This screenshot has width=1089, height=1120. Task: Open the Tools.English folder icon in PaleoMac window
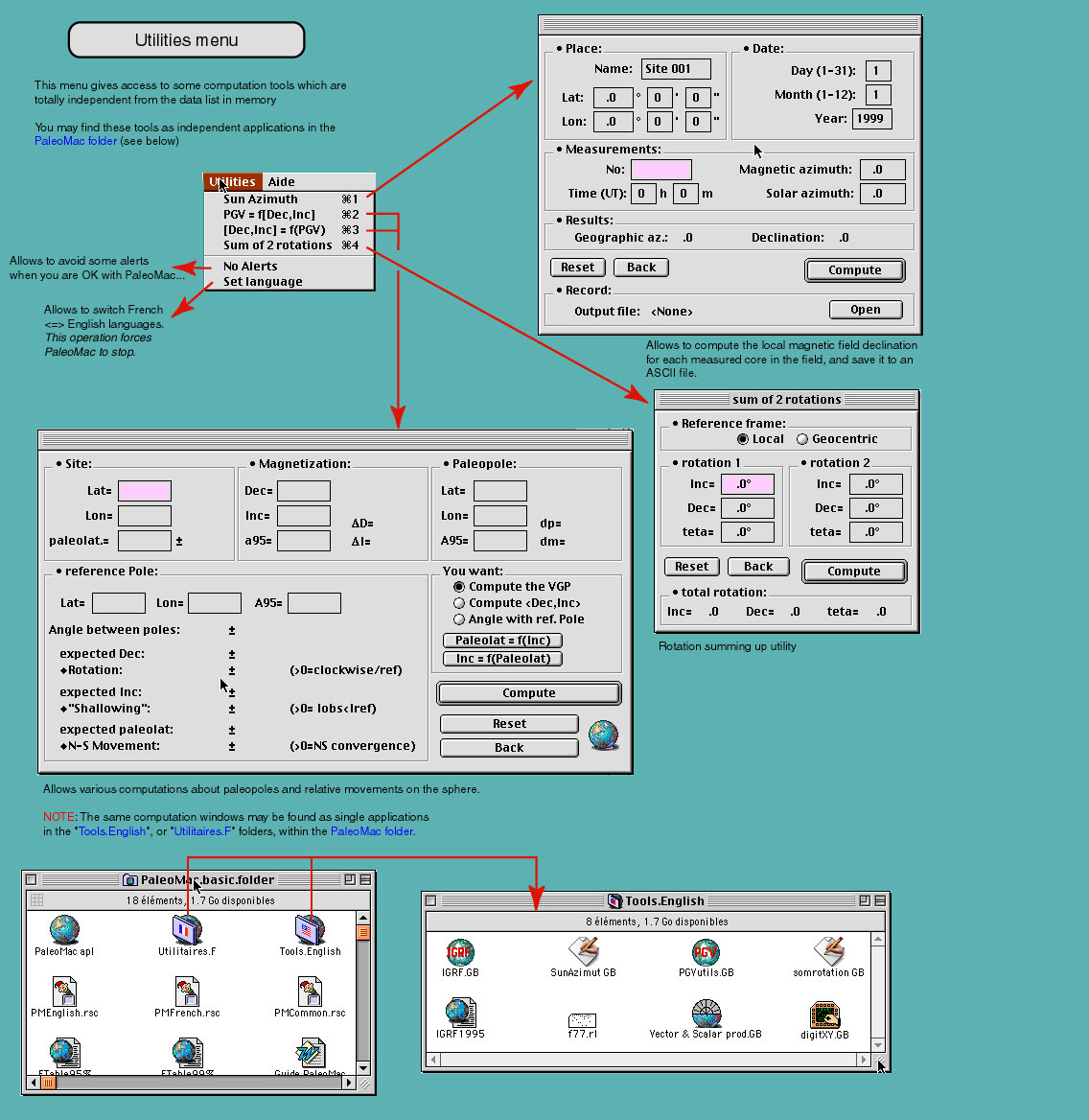310,929
